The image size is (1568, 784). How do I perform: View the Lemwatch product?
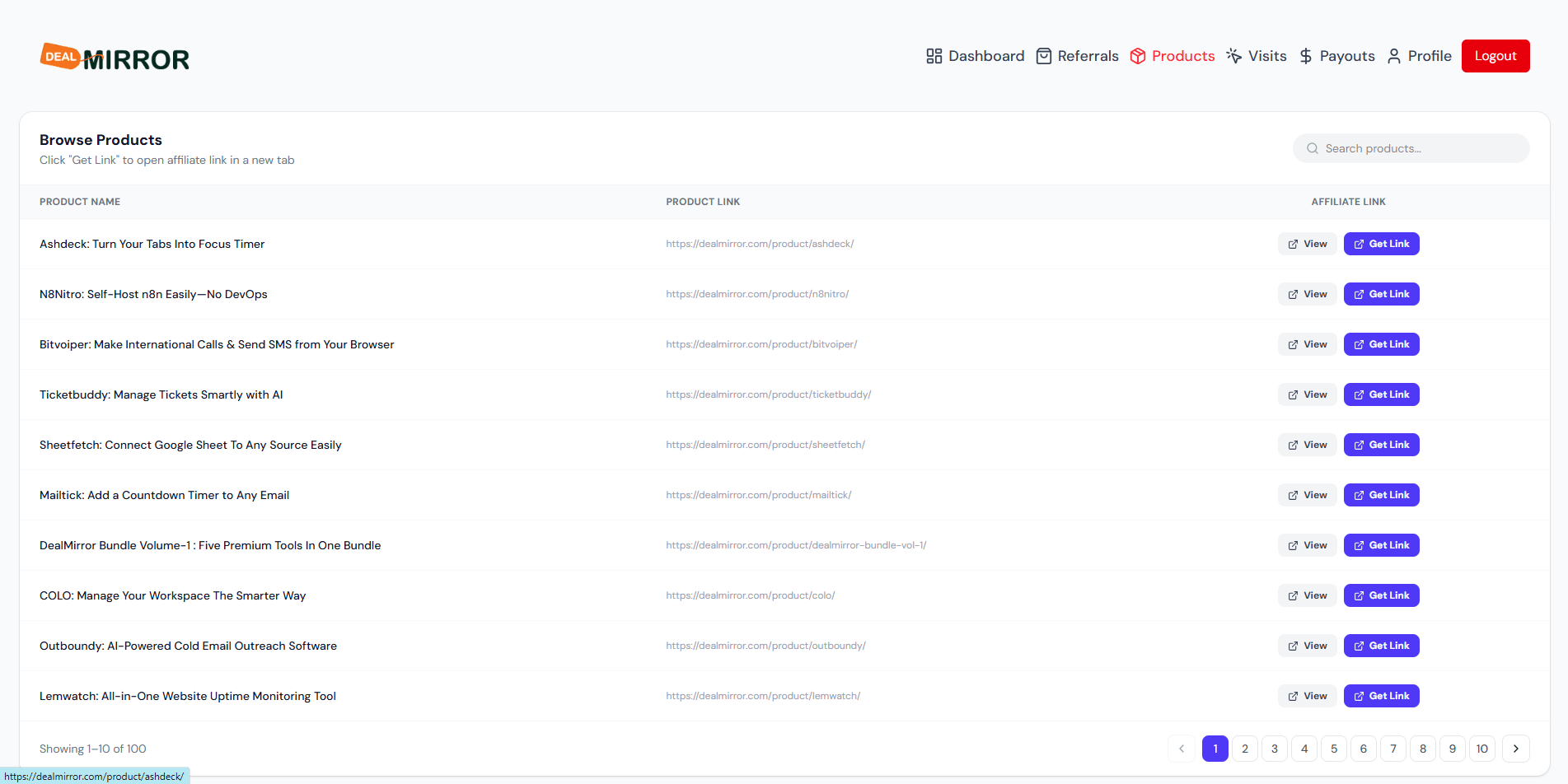click(x=1308, y=696)
